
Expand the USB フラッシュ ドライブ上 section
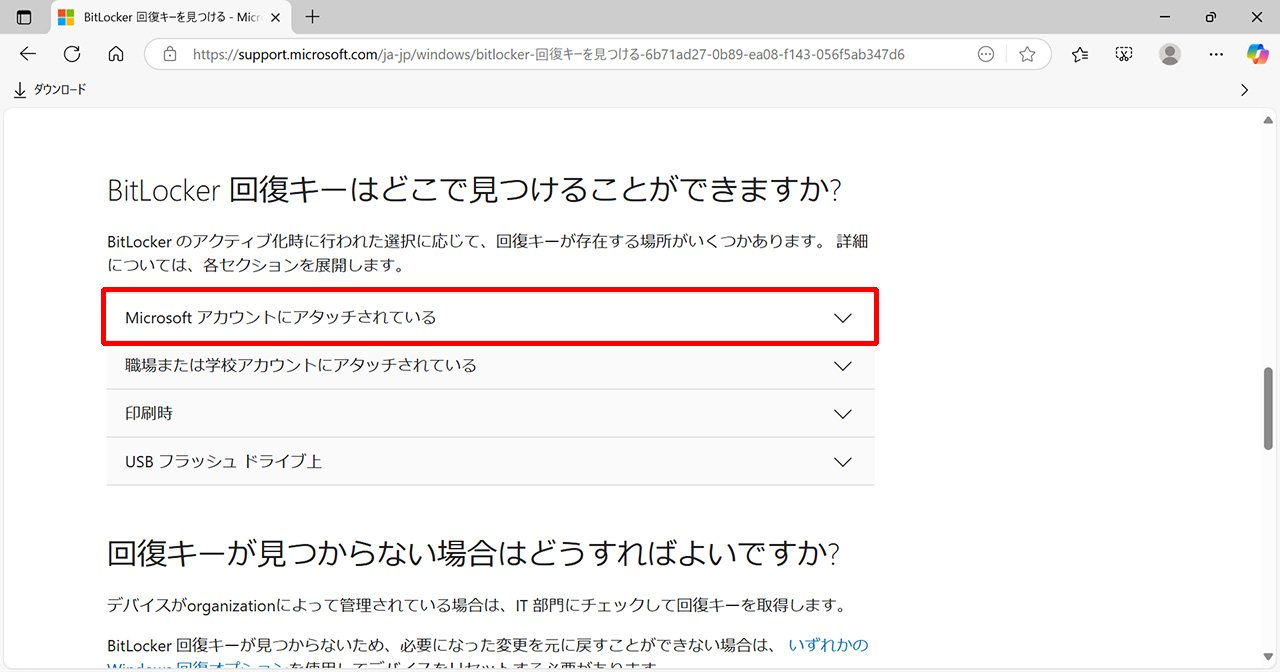[x=490, y=461]
